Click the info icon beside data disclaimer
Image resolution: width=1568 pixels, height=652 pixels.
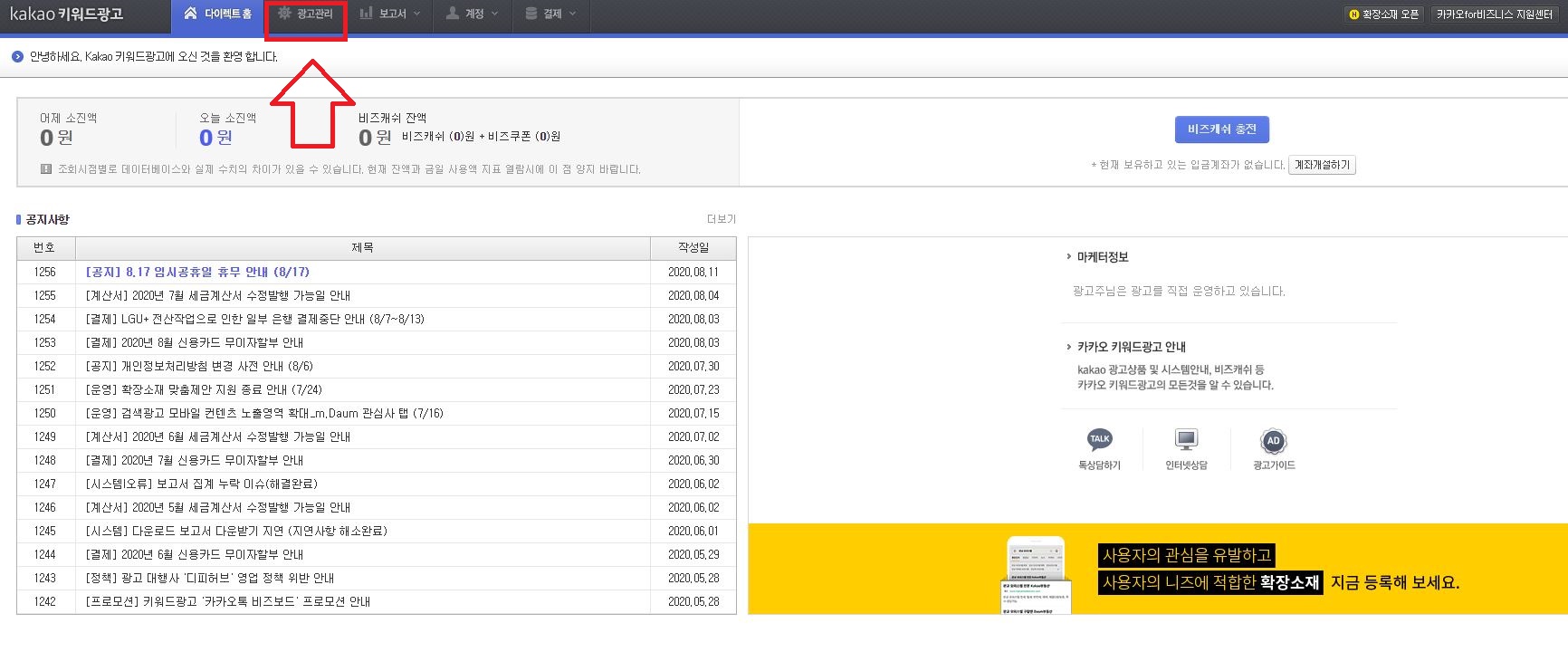click(x=46, y=169)
